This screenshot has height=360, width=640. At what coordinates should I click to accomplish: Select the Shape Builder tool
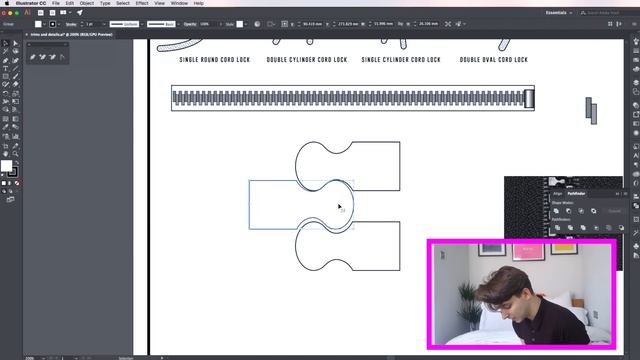point(5,110)
